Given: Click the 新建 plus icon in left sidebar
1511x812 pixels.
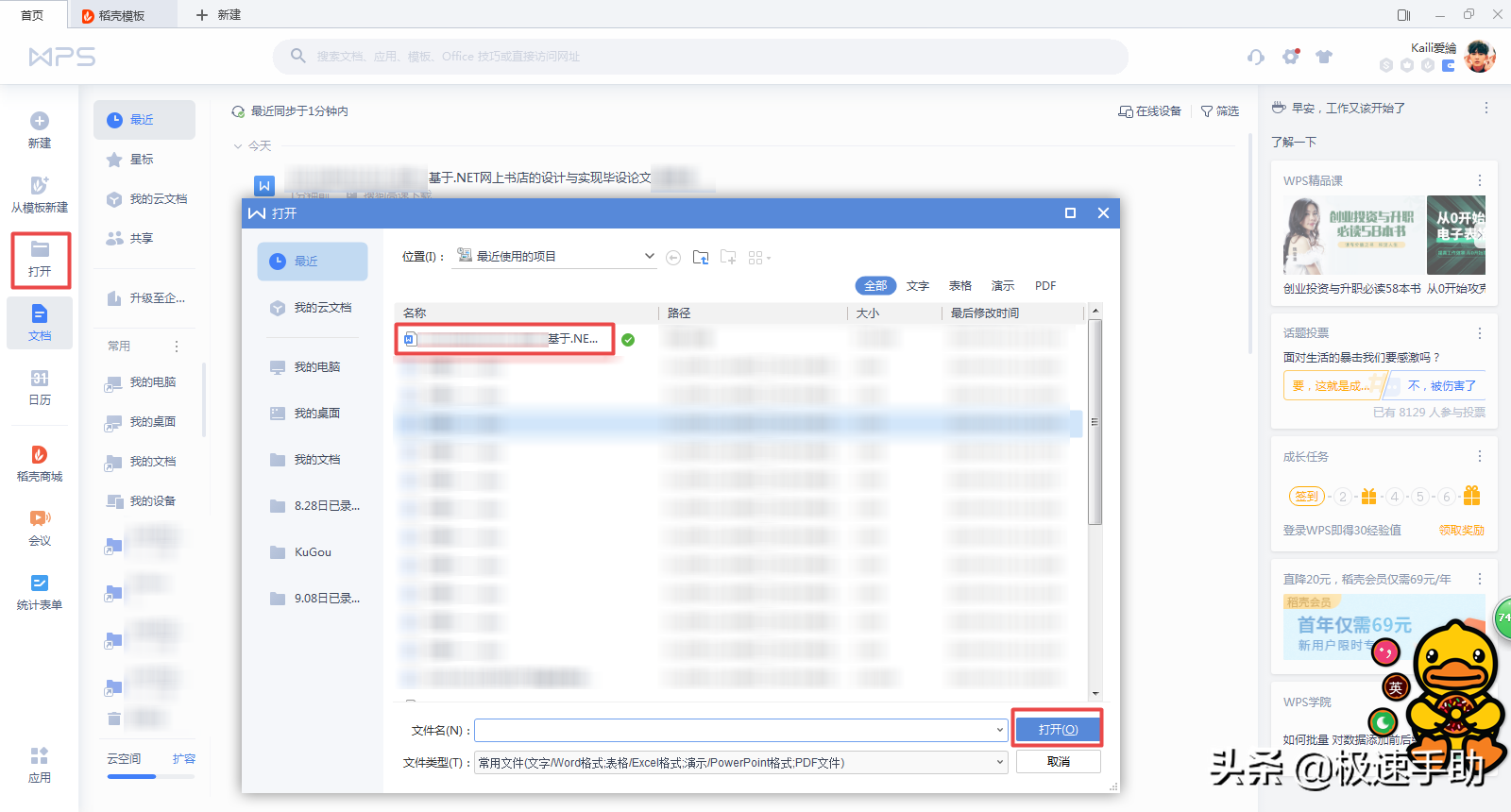Looking at the screenshot, I should [x=40, y=121].
